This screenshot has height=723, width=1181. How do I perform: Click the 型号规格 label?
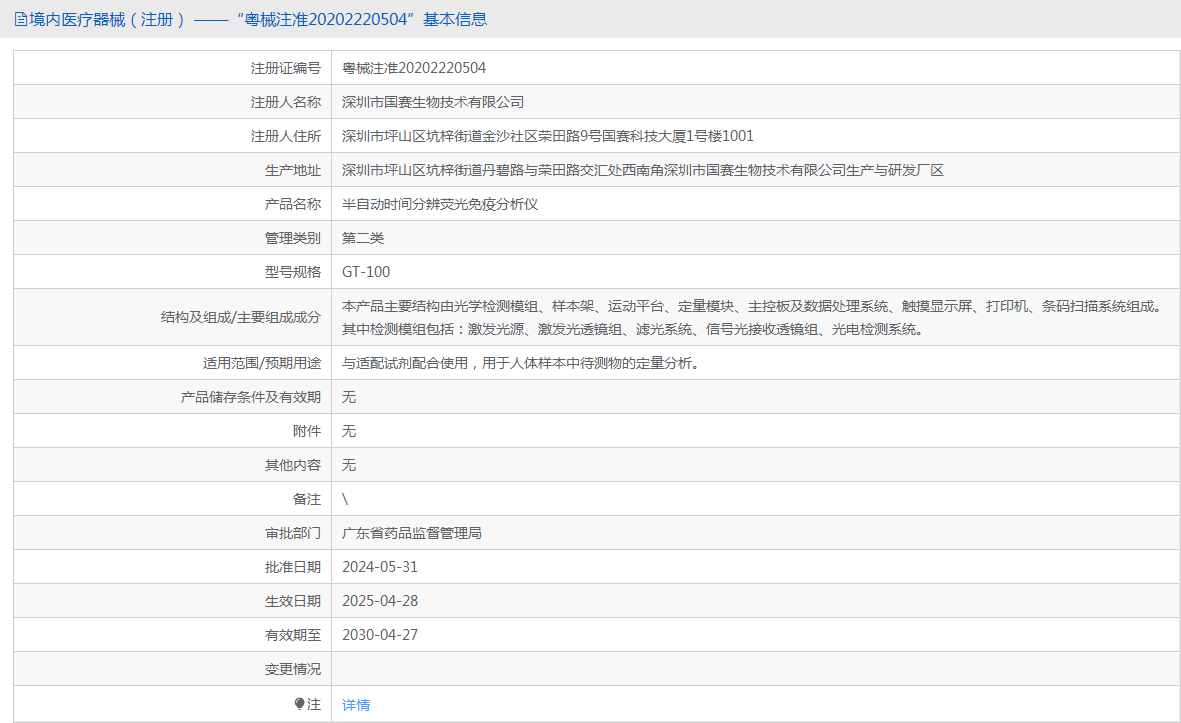[x=292, y=272]
